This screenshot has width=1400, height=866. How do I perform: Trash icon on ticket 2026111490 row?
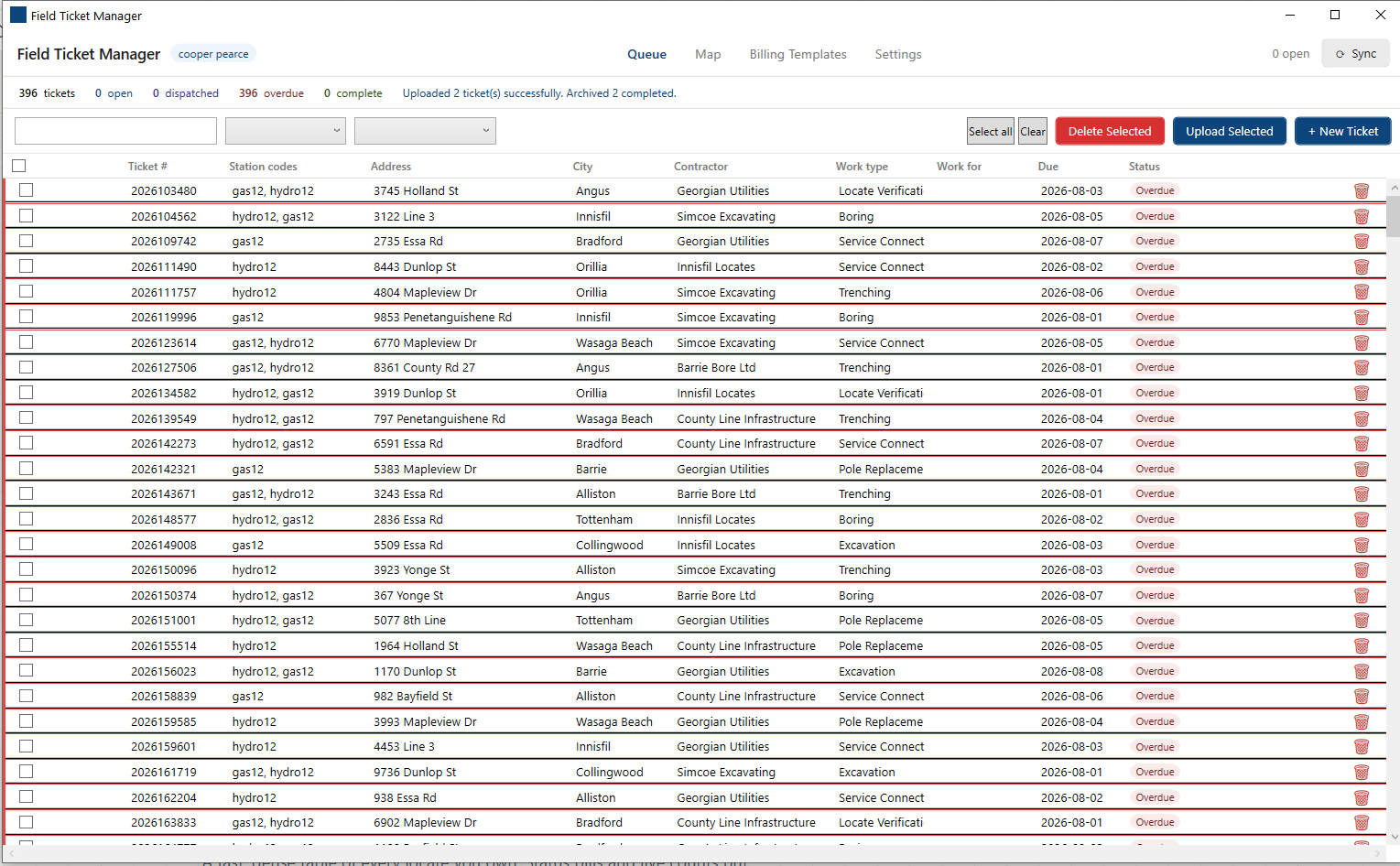click(1362, 266)
